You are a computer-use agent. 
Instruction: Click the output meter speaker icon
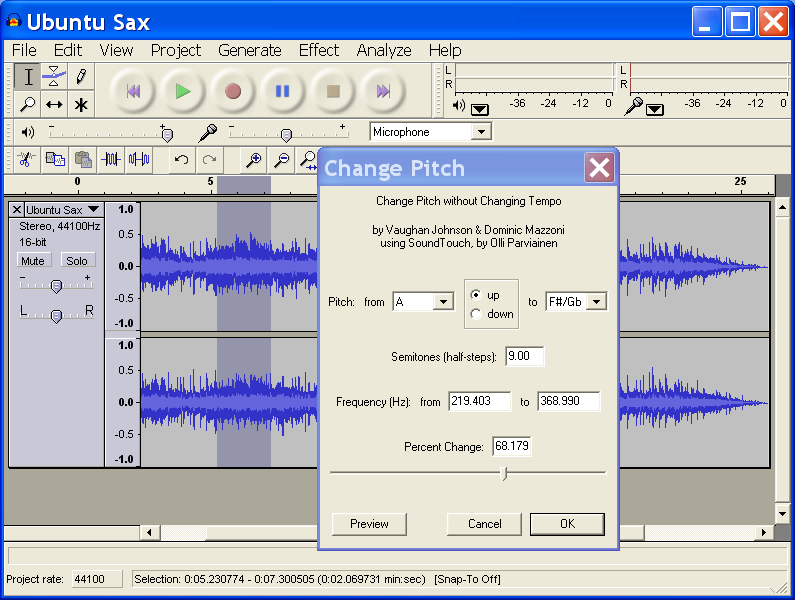458,105
